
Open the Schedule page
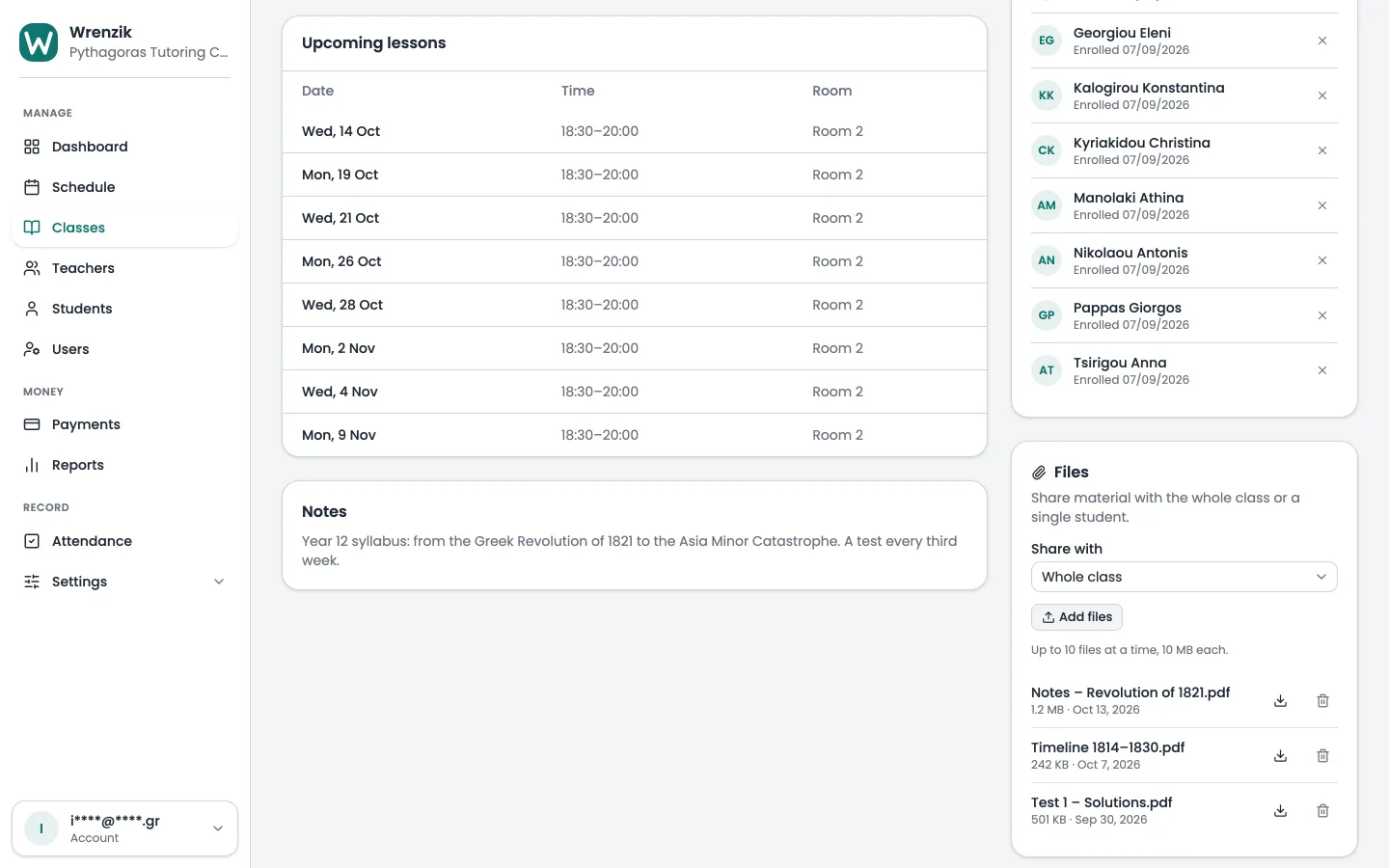pyautogui.click(x=124, y=187)
